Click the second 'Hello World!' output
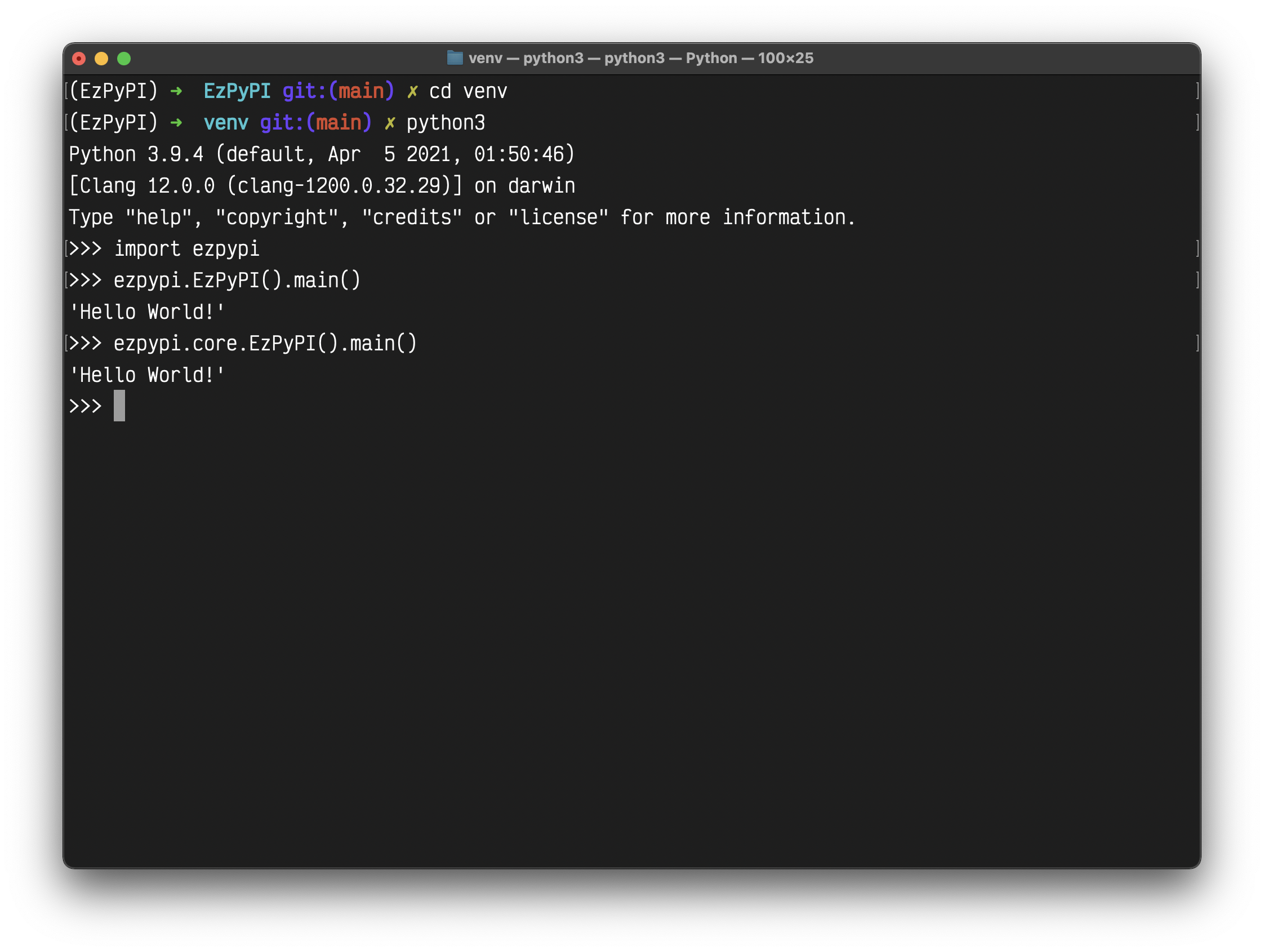Image resolution: width=1264 pixels, height=952 pixels. 147,375
